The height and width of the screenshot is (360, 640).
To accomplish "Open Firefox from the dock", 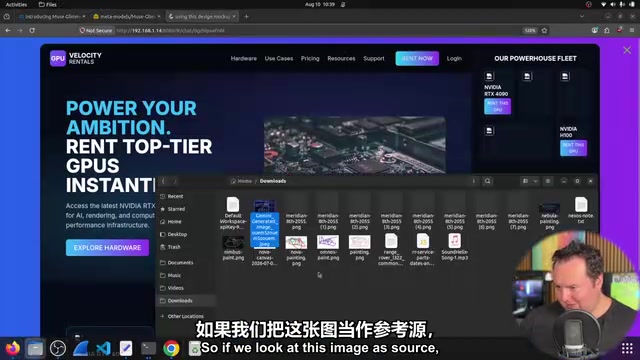I will pyautogui.click(x=13, y=348).
